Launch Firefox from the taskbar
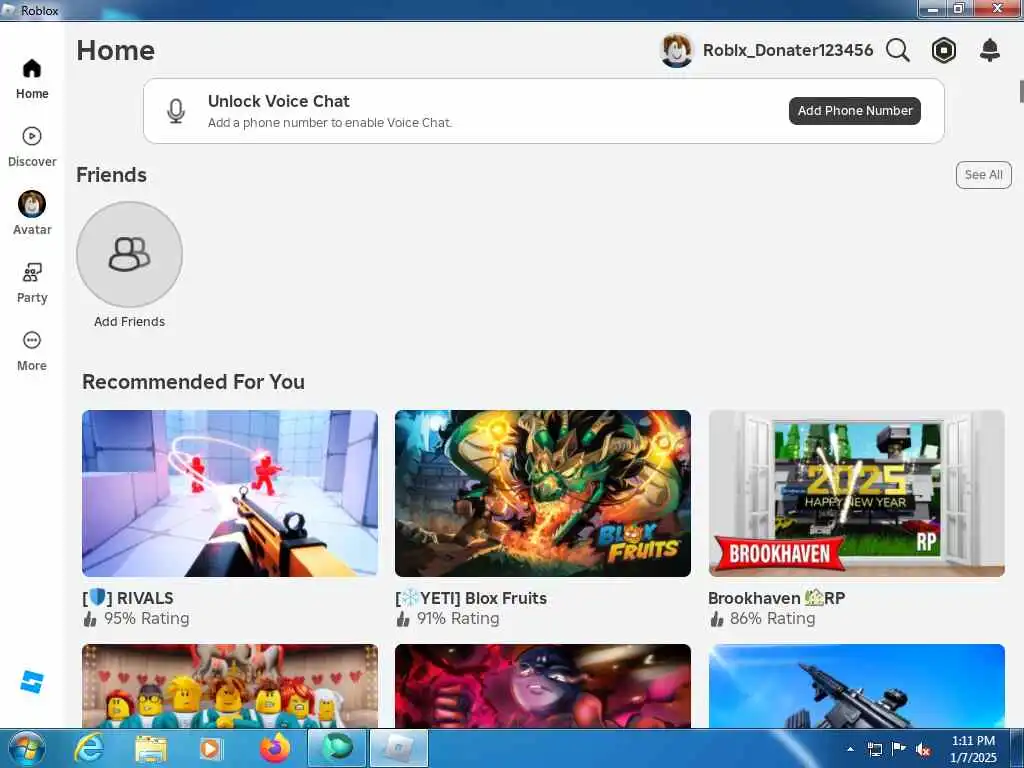Screen dimensions: 1024x768 point(275,748)
